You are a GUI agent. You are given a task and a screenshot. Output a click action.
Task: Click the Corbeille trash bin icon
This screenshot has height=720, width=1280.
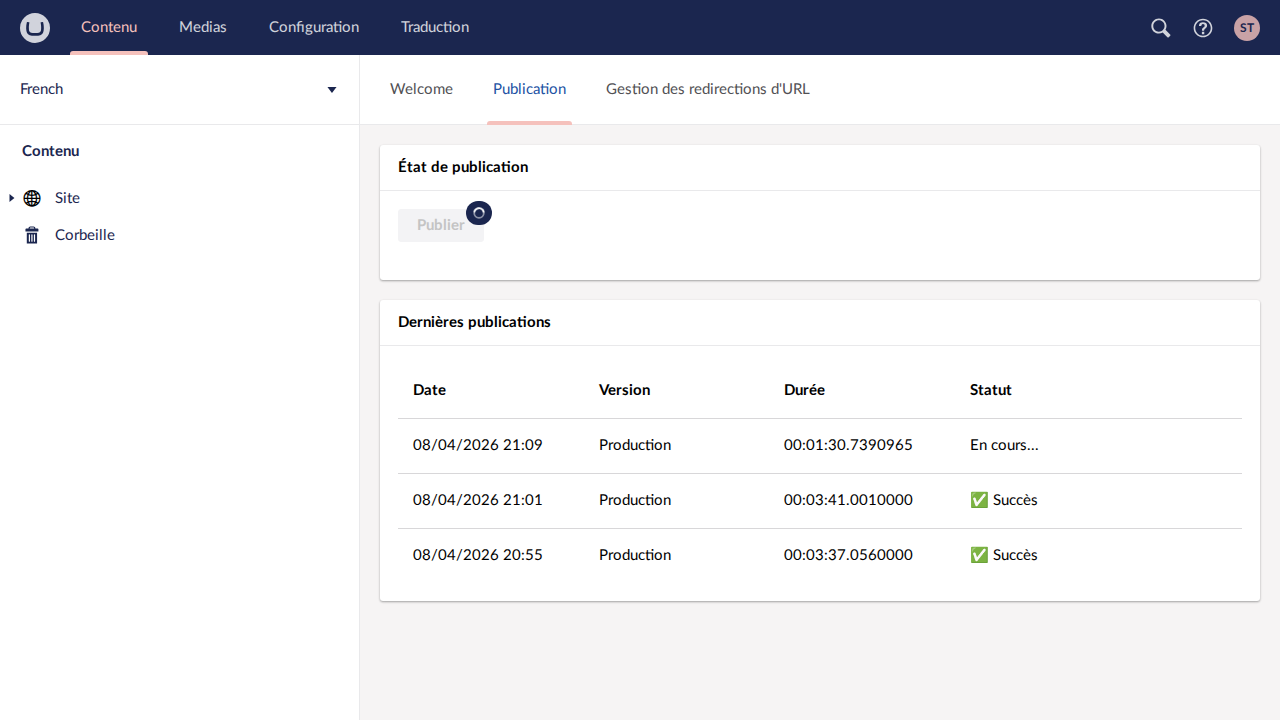(32, 235)
